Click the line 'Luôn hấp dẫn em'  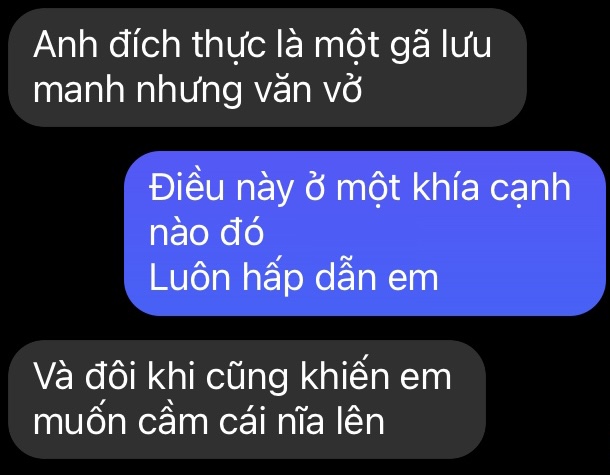(x=294, y=277)
